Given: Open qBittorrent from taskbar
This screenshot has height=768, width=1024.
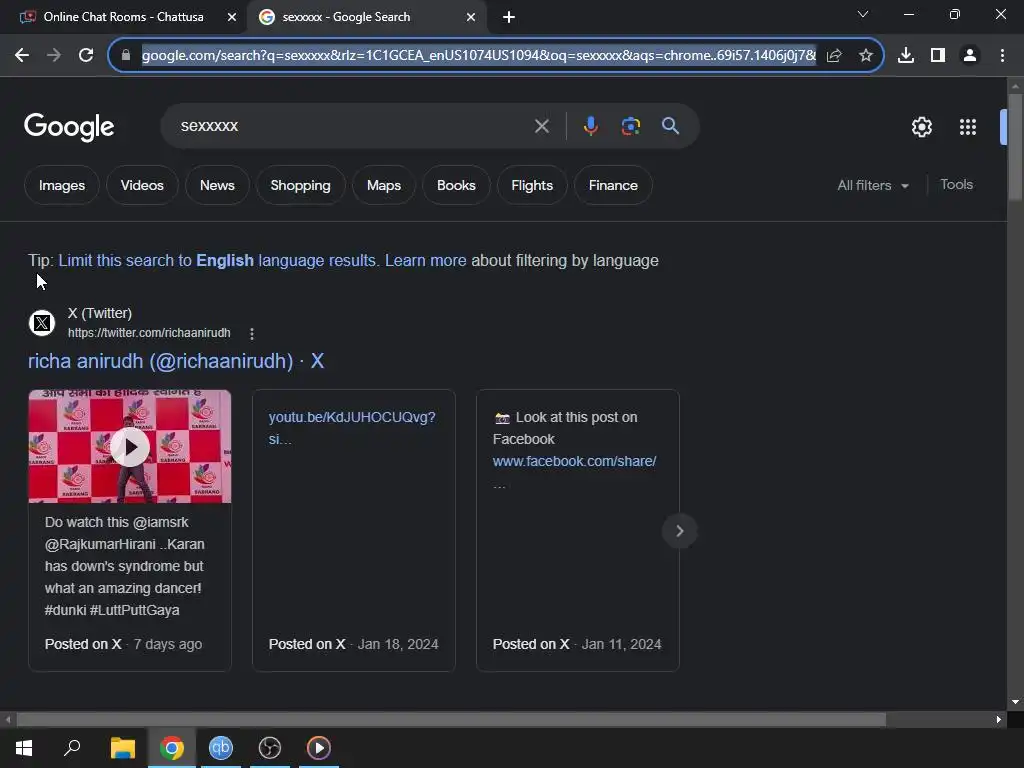Looking at the screenshot, I should coord(221,748).
